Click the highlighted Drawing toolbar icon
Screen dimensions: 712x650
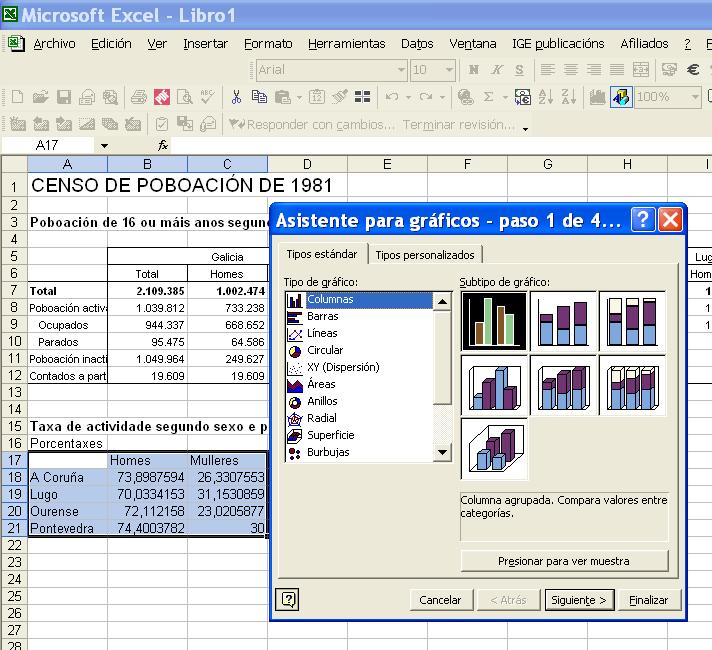click(621, 97)
